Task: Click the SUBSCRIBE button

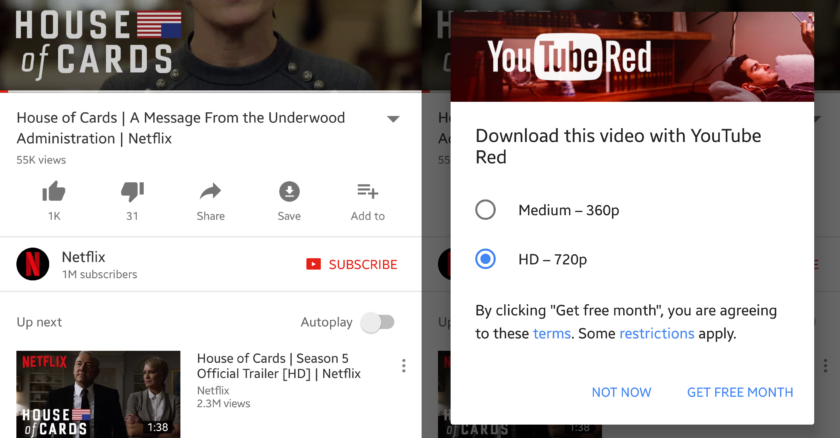Action: pyautogui.click(x=352, y=265)
